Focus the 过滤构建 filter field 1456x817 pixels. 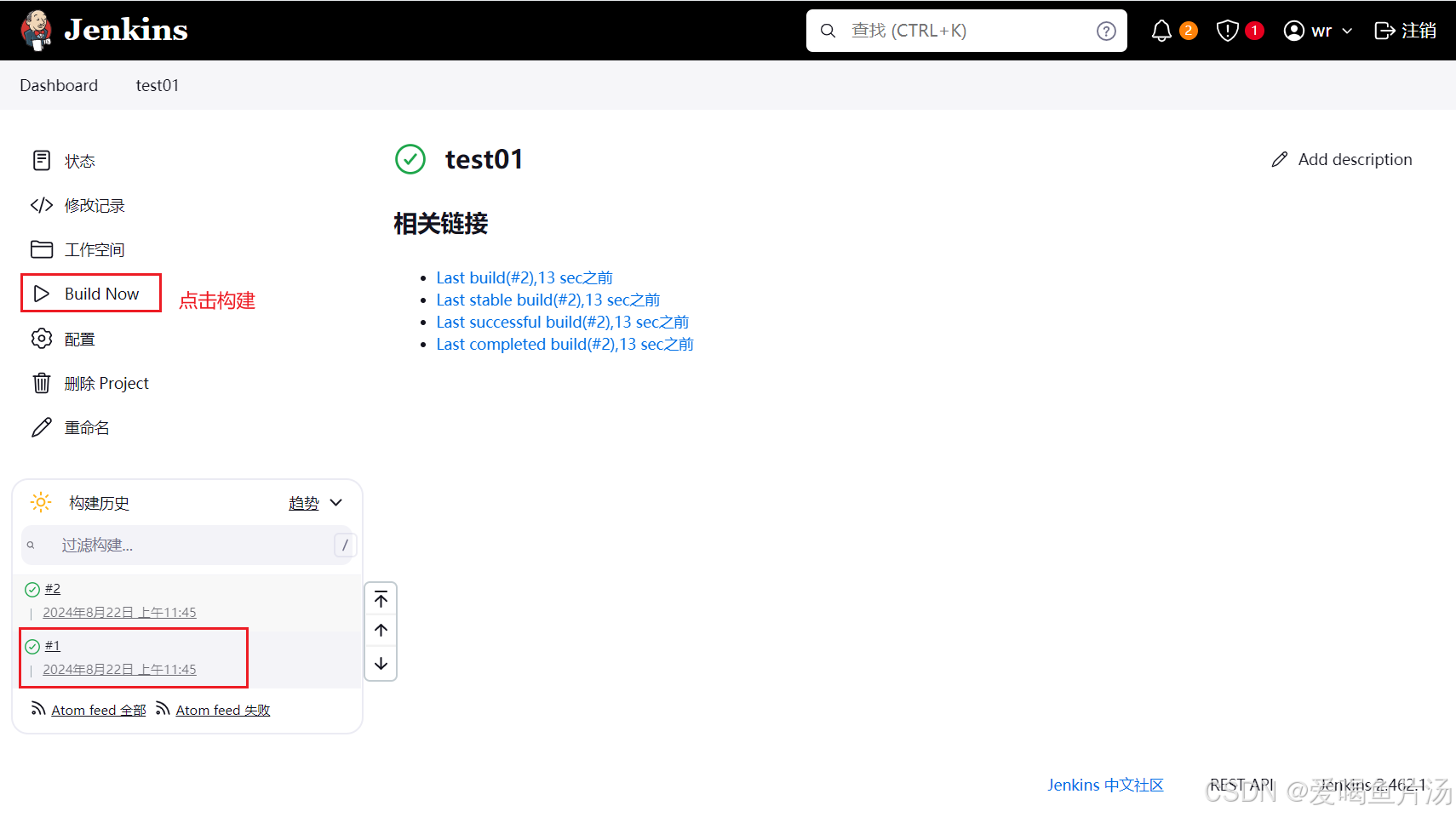(x=187, y=545)
